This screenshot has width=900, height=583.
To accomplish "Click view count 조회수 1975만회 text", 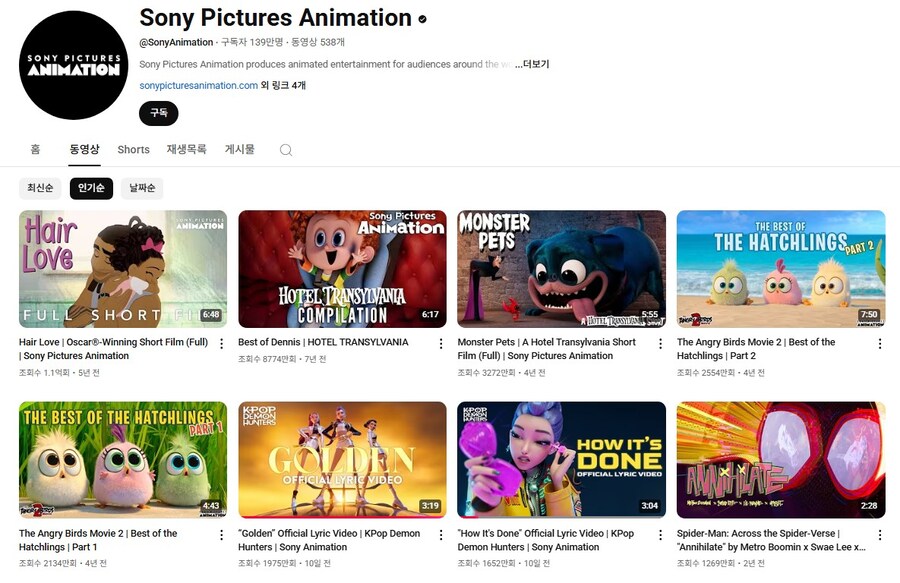I will tap(267, 563).
